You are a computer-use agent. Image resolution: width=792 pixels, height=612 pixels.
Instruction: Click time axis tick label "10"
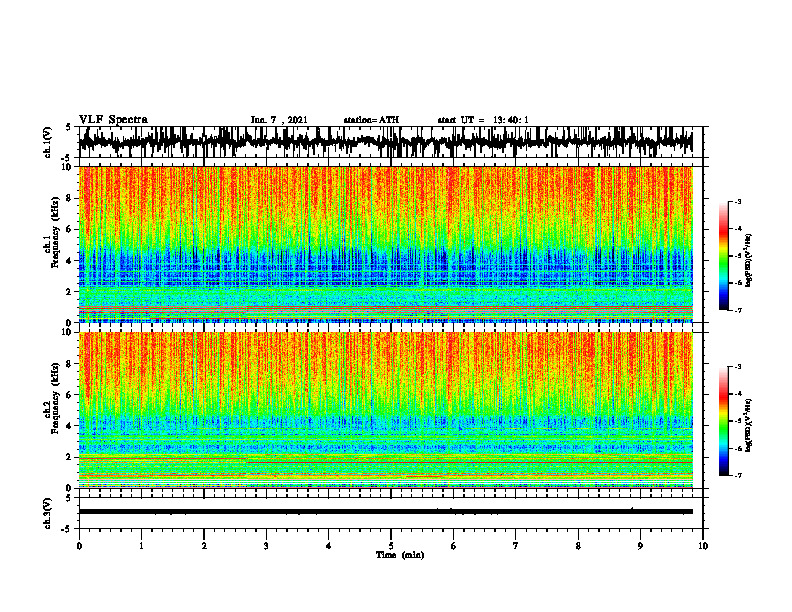pyautogui.click(x=703, y=546)
